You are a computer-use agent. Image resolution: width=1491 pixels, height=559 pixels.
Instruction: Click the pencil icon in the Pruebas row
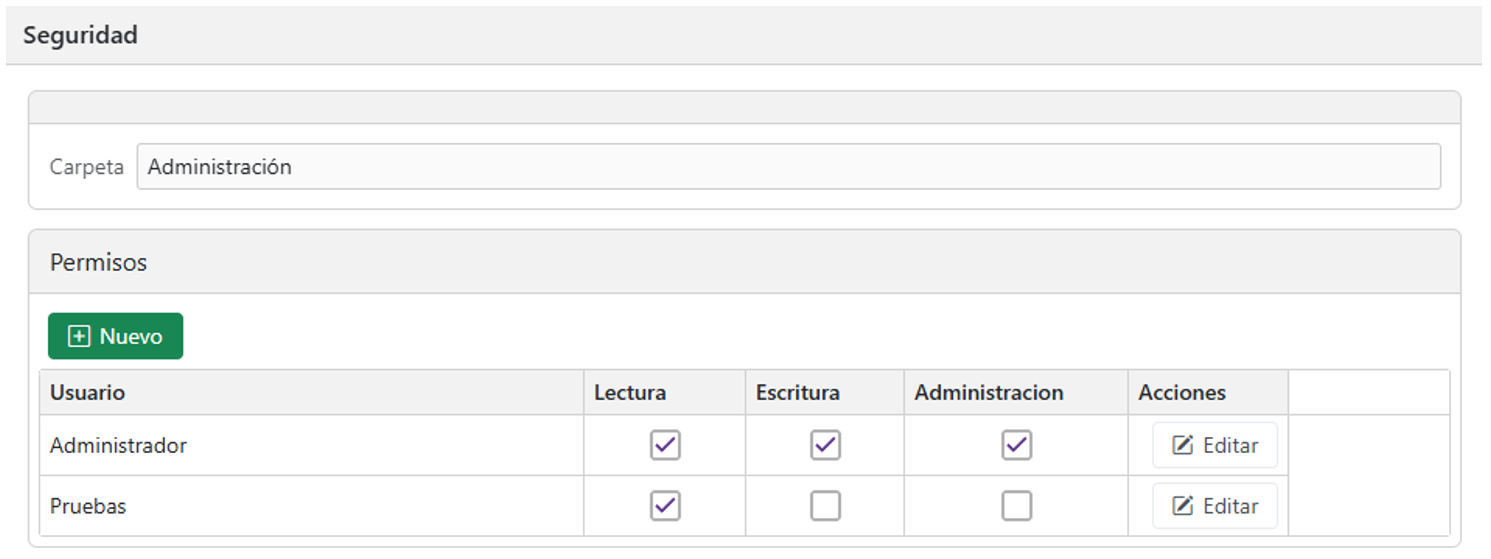(x=1183, y=507)
